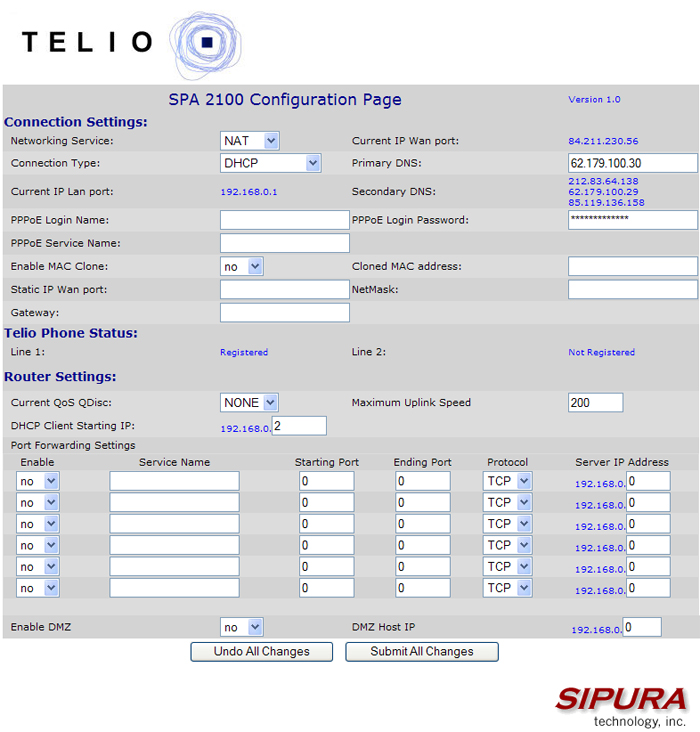This screenshot has height=732, width=700.
Task: Open the Enable DMZ dropdown
Action: point(242,627)
